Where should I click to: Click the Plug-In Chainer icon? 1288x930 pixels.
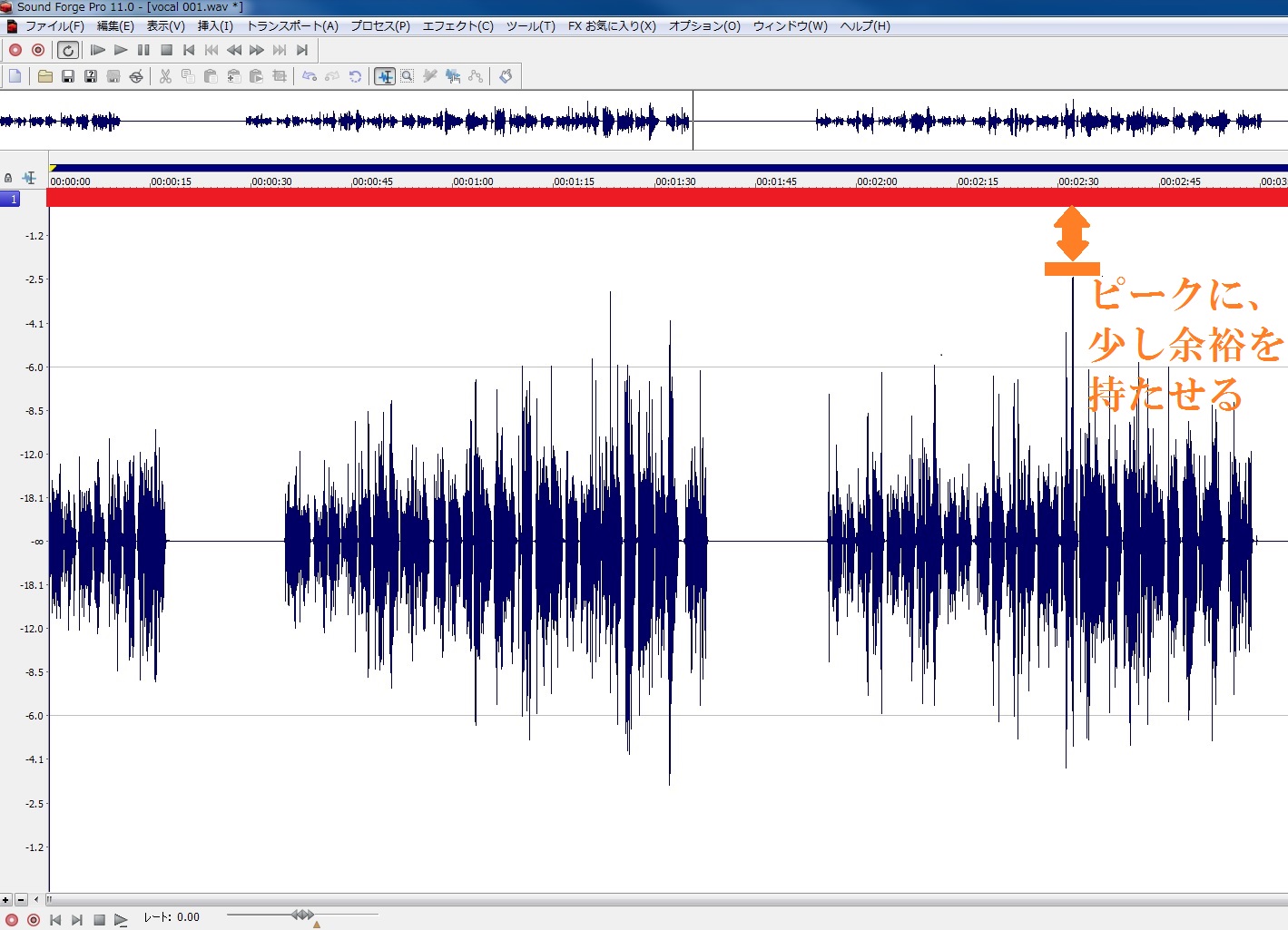(506, 76)
